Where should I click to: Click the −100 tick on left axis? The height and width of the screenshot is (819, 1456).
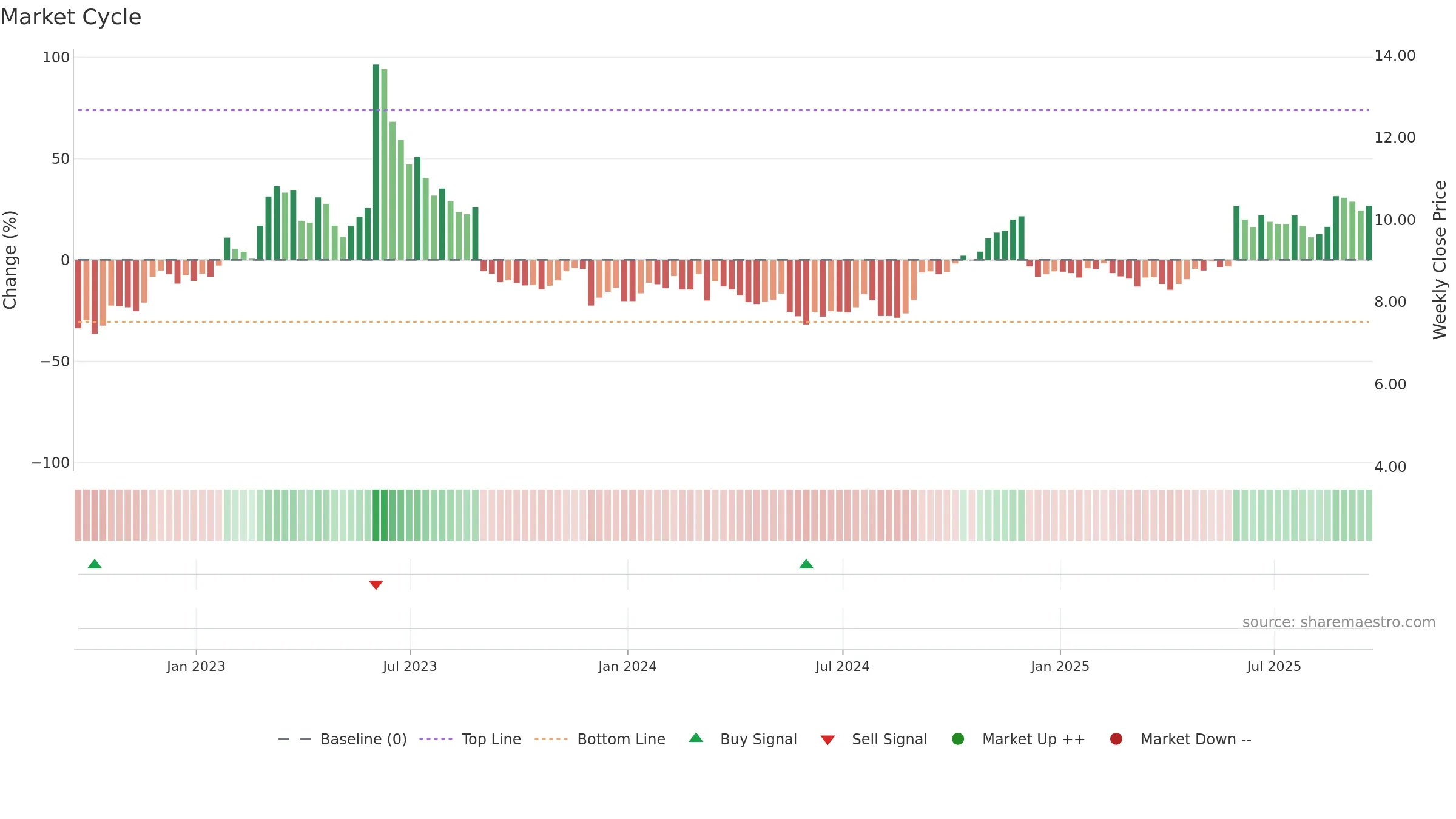[x=50, y=463]
